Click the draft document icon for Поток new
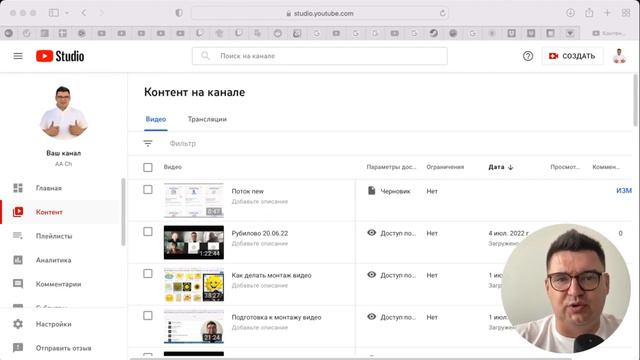The height and width of the screenshot is (360, 640). [x=371, y=191]
